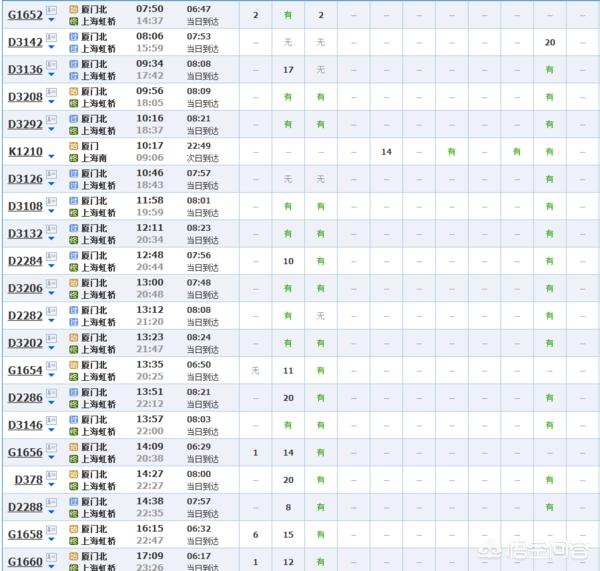Select seat count 6 in G1658 row
Image resolution: width=600 pixels, height=571 pixels.
click(256, 535)
